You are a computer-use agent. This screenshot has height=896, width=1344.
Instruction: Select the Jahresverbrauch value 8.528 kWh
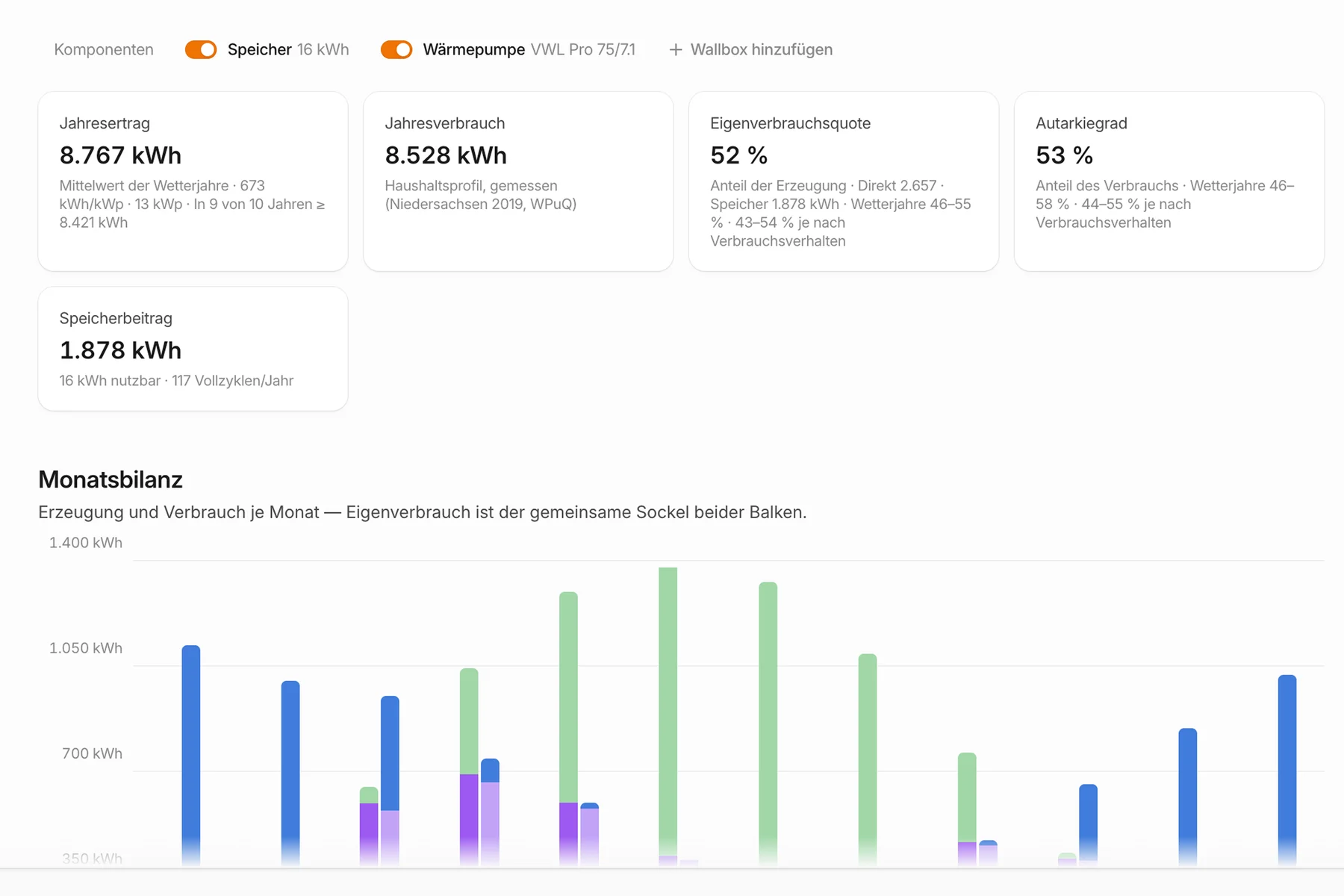(x=446, y=155)
